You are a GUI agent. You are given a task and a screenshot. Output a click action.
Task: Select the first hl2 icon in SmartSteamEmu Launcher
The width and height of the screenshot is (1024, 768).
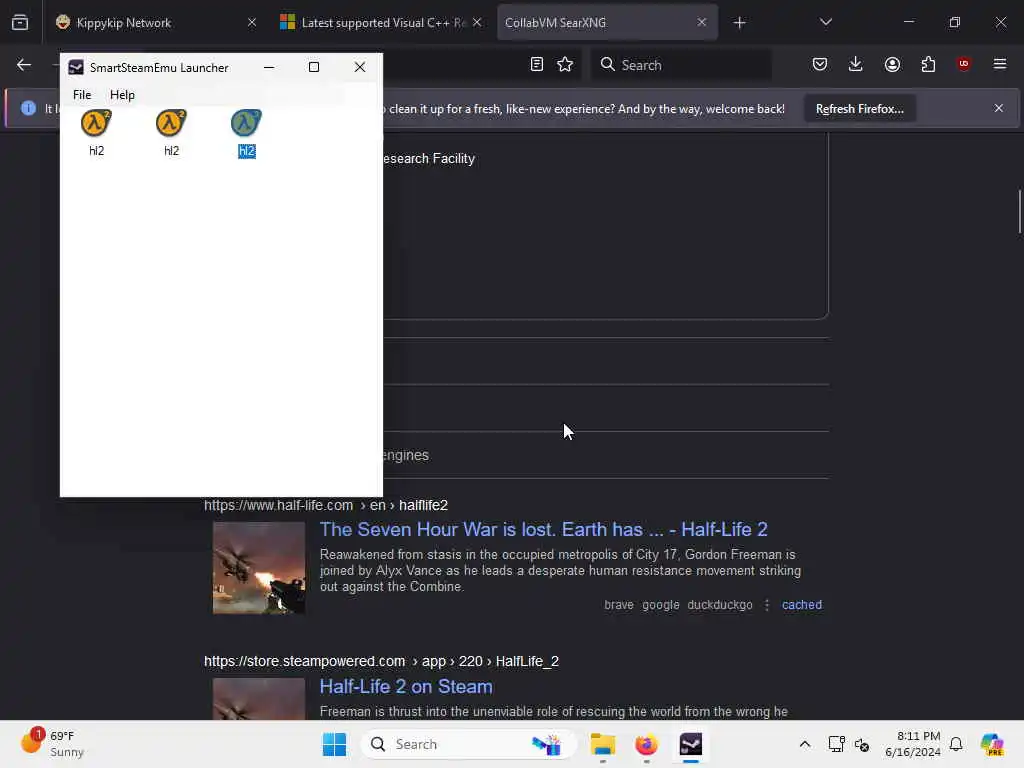pos(96,133)
